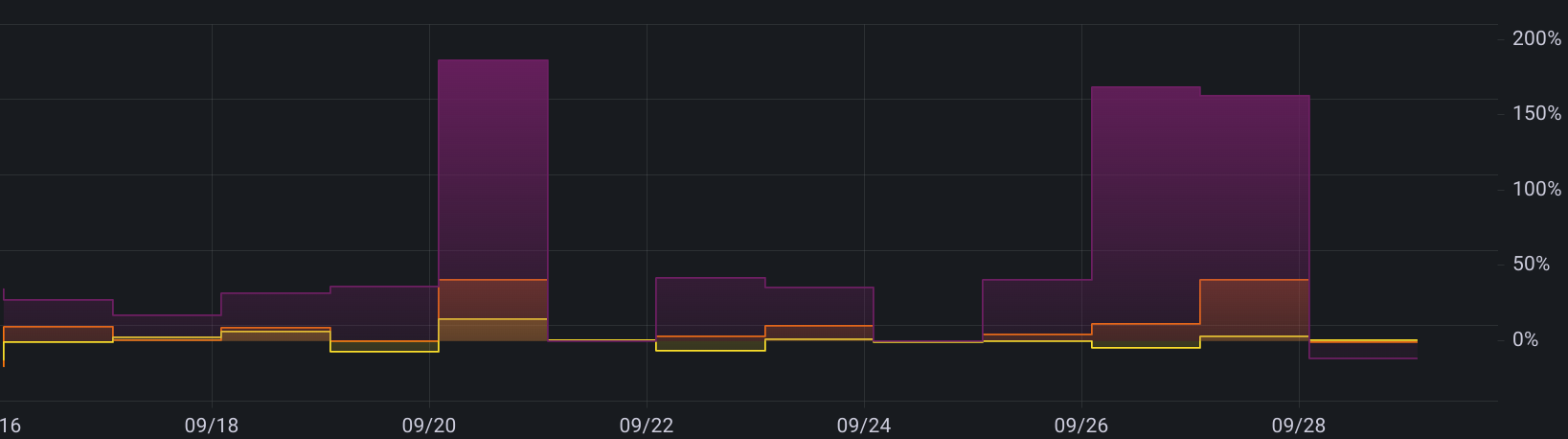The width and height of the screenshot is (1568, 439).
Task: Click the 0% y-axis label
Action: (x=1525, y=339)
